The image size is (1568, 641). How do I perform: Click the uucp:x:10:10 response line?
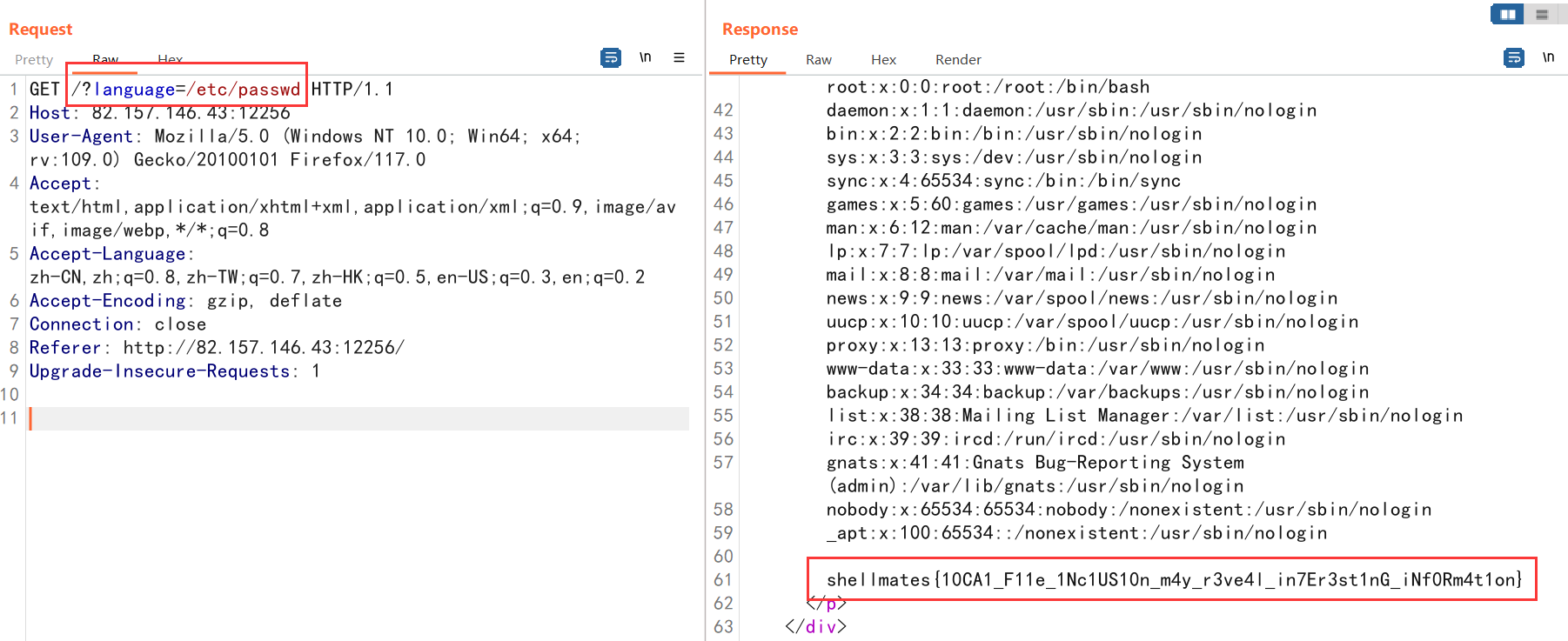pos(1092,322)
